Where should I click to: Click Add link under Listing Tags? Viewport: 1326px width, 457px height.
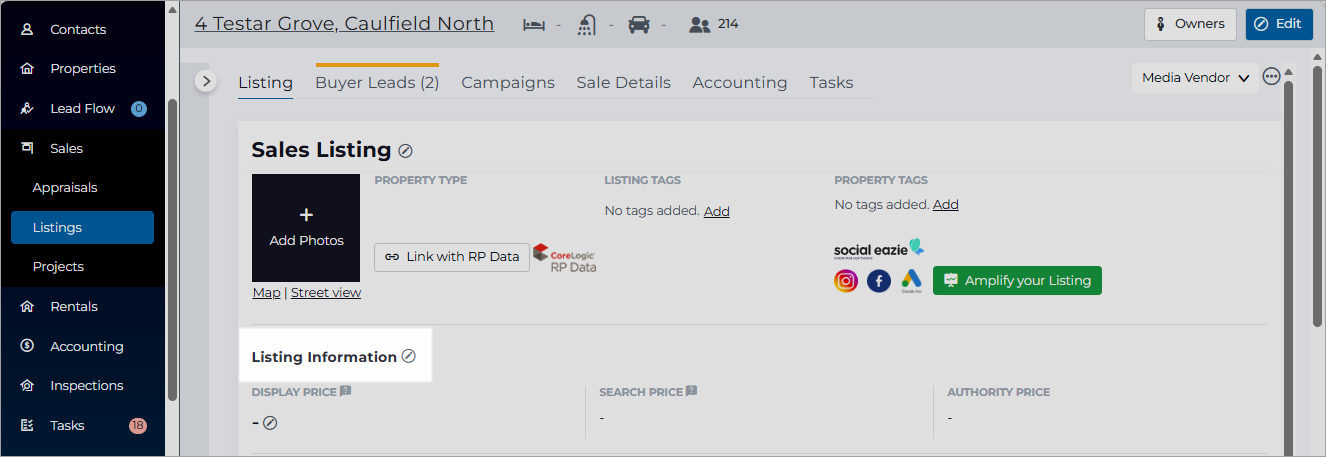pyautogui.click(x=716, y=212)
